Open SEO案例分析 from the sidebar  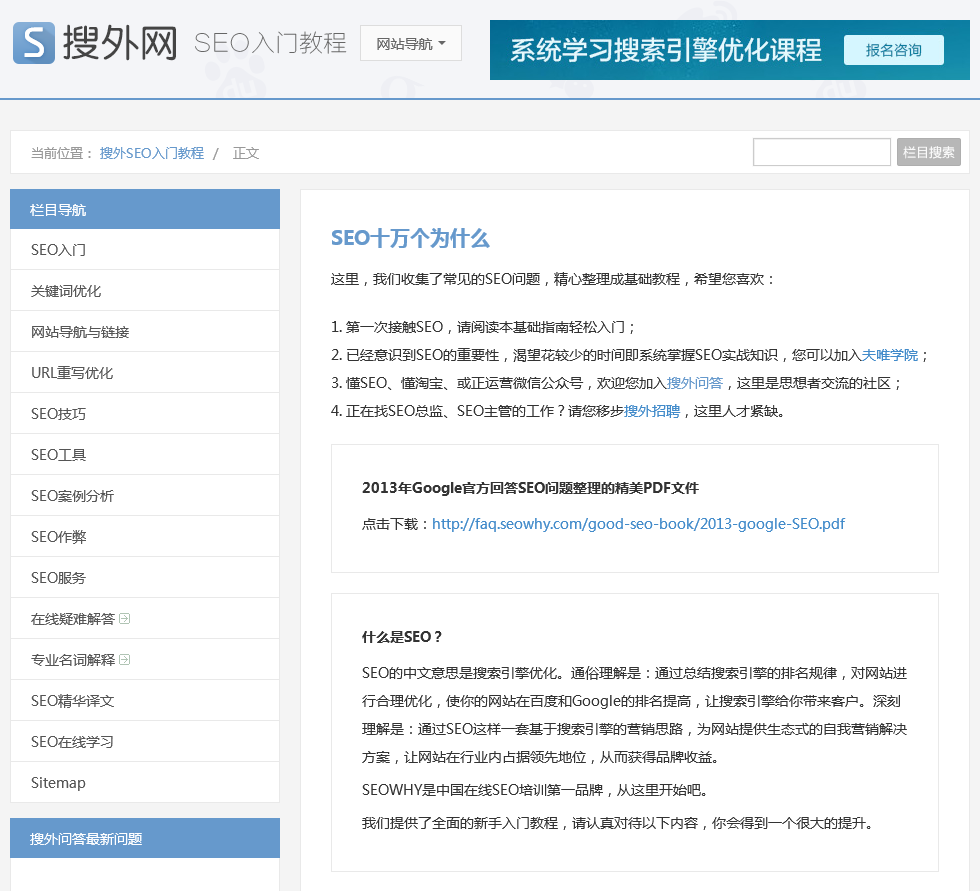pos(72,496)
